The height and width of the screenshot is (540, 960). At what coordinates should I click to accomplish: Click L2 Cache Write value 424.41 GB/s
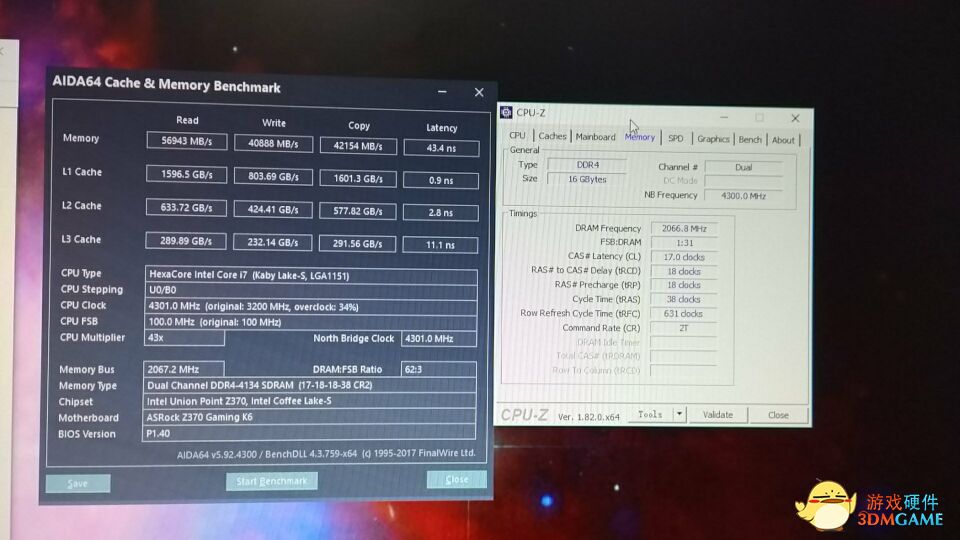coord(273,209)
